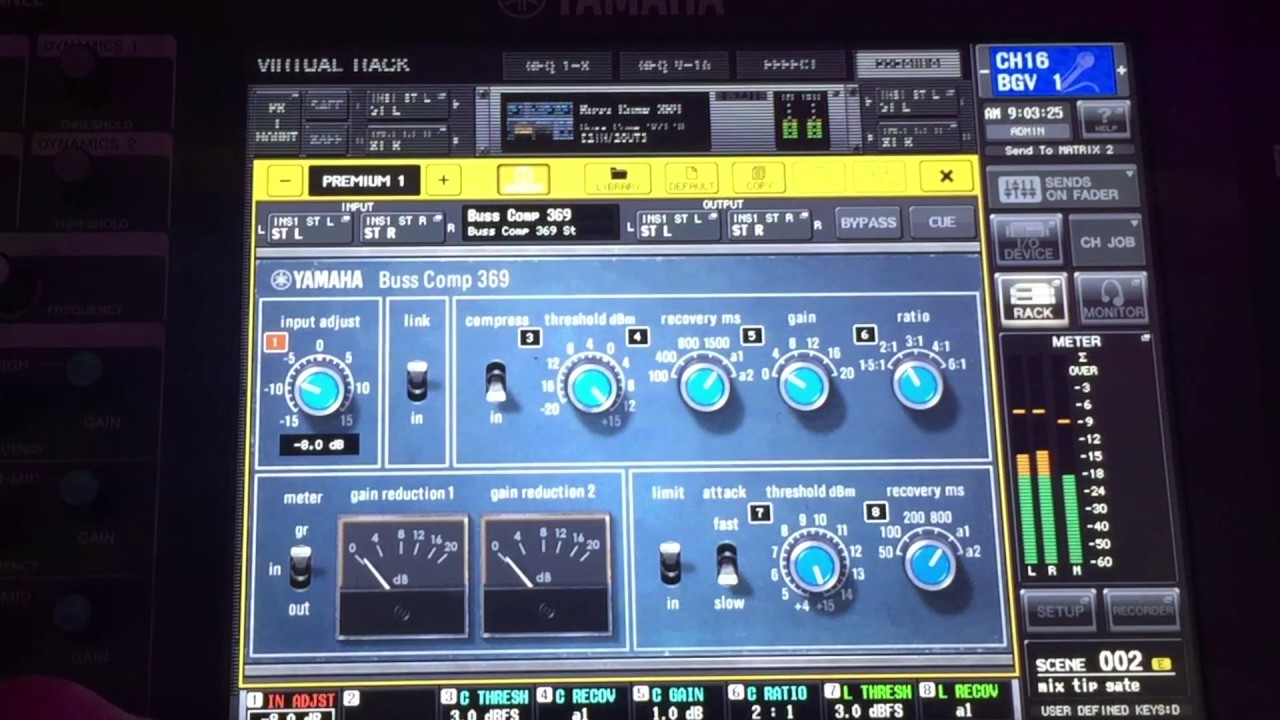Viewport: 1280px width, 720px height.
Task: Select compressor recovery badge 4
Action: pyautogui.click(x=636, y=336)
